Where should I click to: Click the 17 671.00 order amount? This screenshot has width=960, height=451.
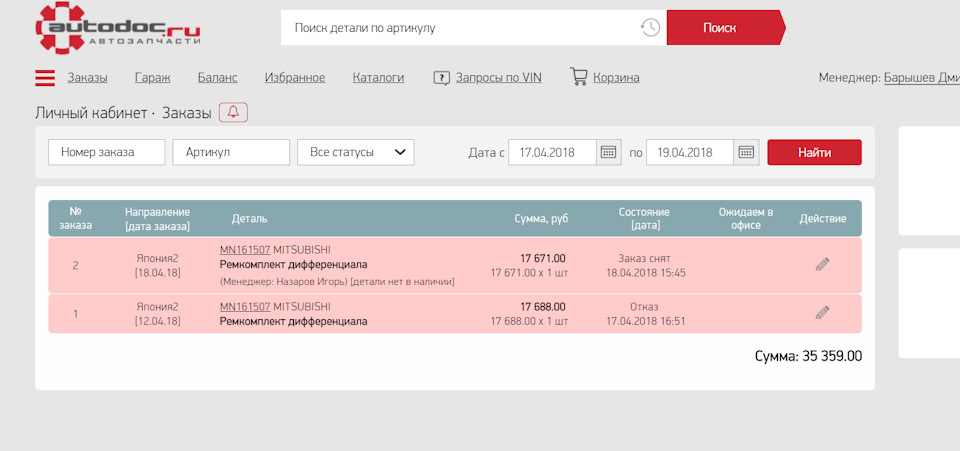pos(542,258)
